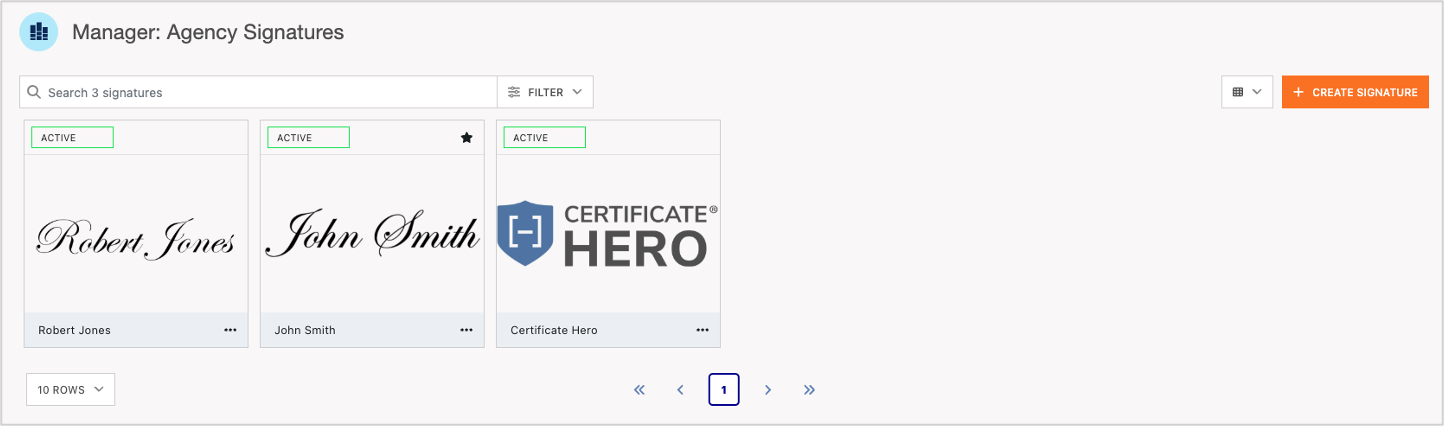Open the three-dot menu for John Smith
1444x426 pixels.
pos(466,330)
